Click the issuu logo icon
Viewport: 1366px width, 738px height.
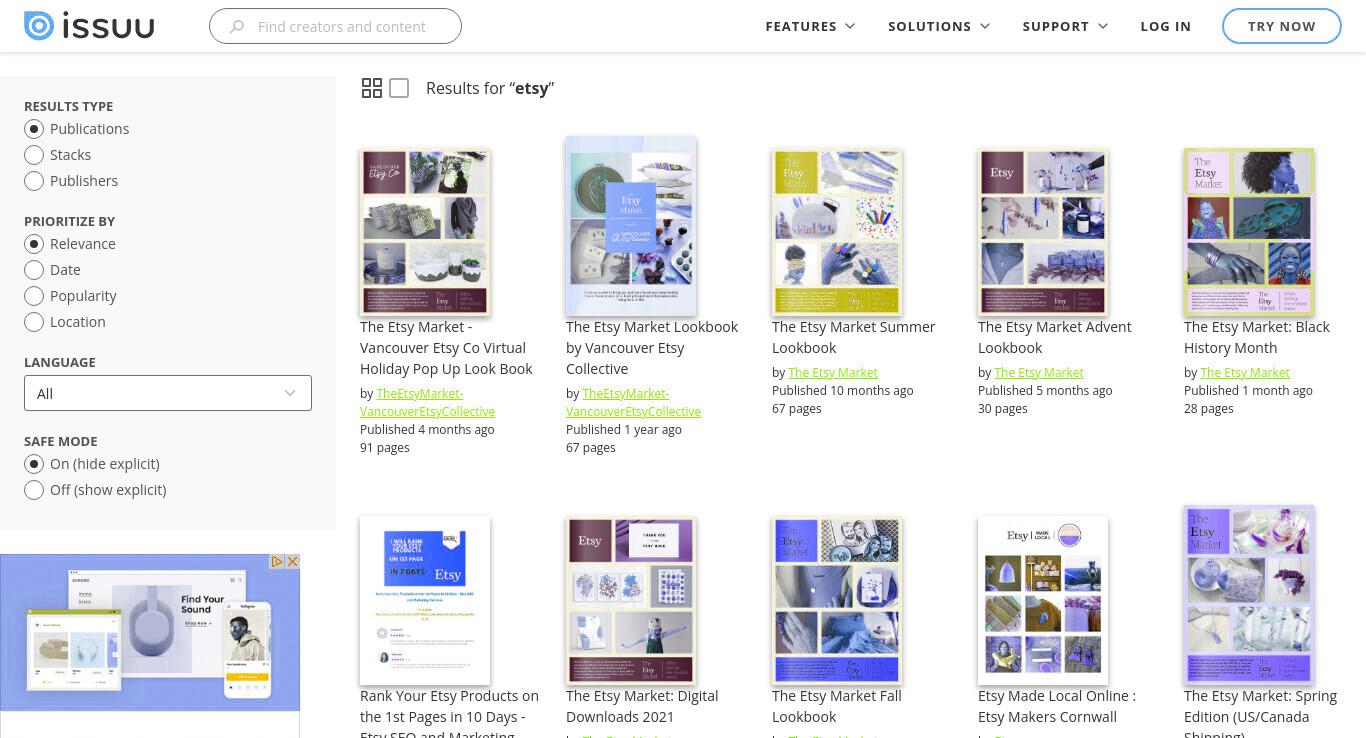39,26
